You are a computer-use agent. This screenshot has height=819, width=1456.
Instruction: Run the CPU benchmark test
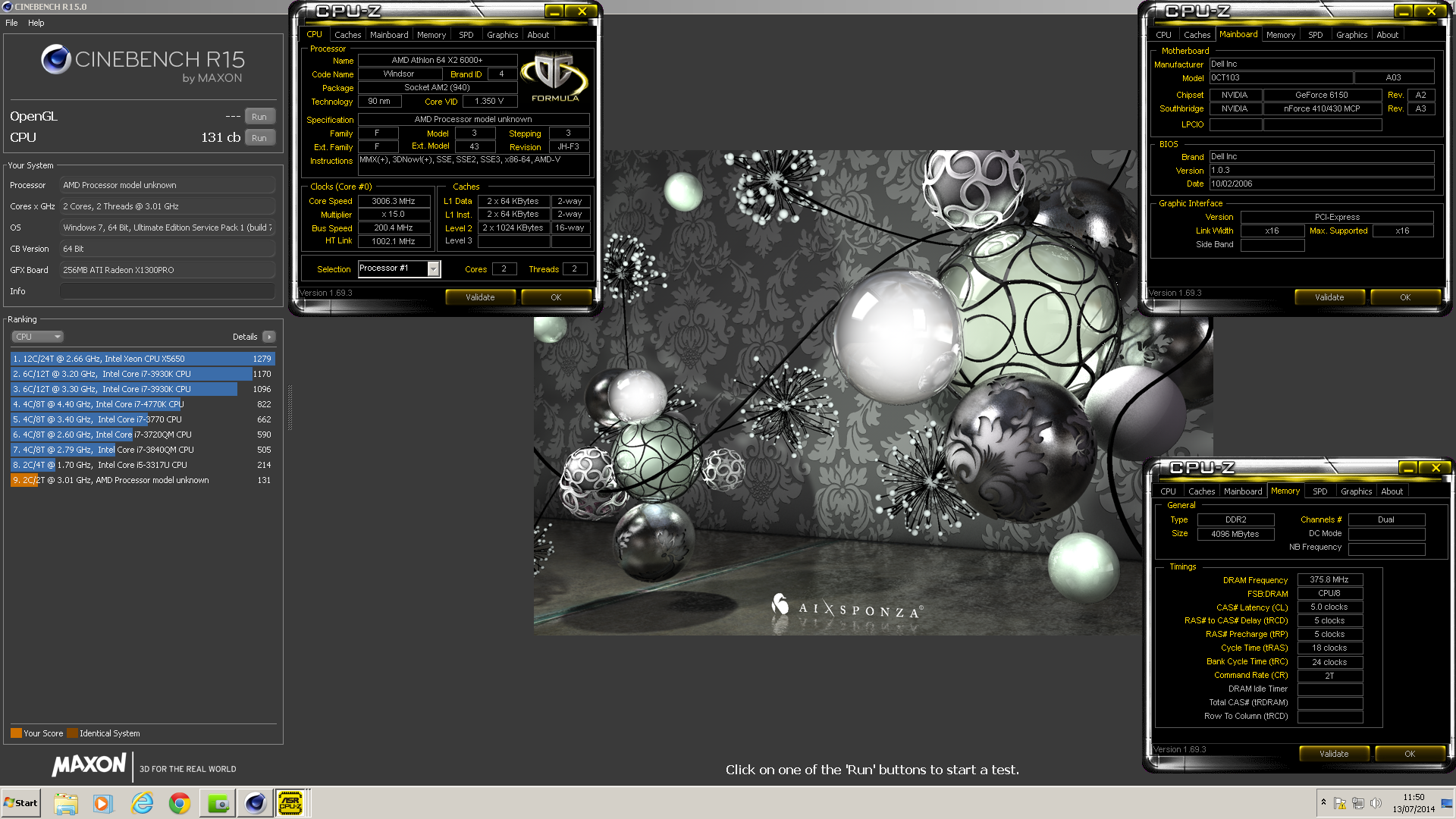point(259,138)
